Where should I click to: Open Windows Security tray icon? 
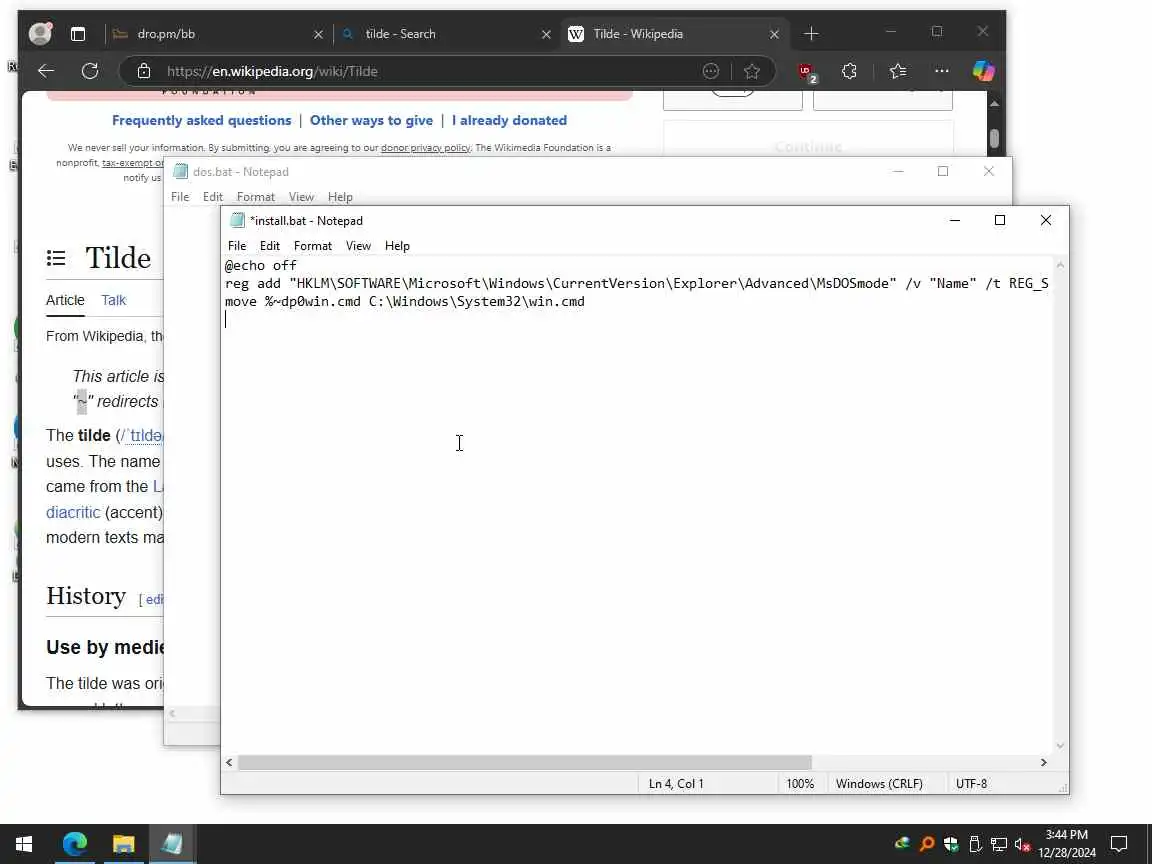tap(951, 844)
